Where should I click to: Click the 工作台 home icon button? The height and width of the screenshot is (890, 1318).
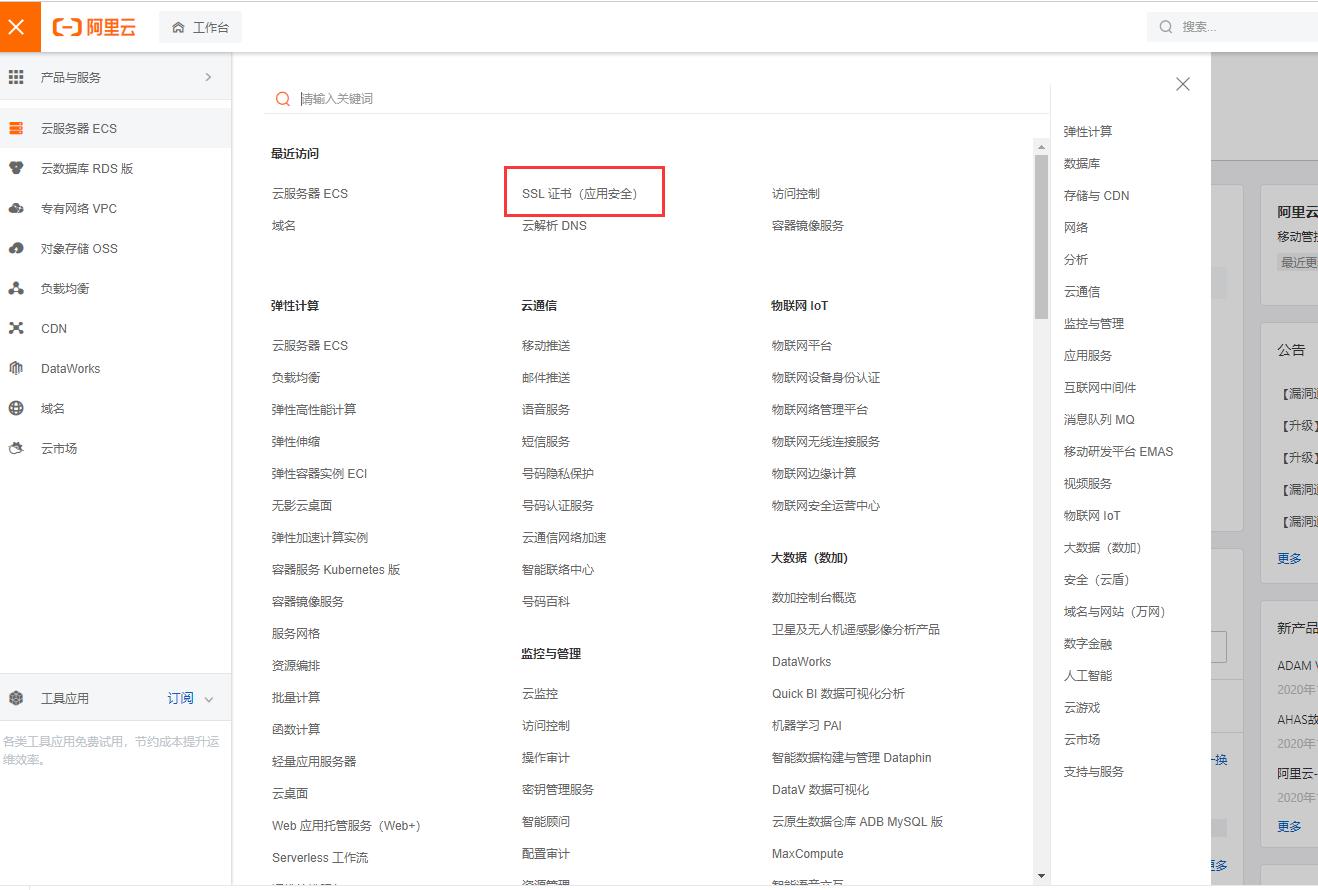point(200,27)
